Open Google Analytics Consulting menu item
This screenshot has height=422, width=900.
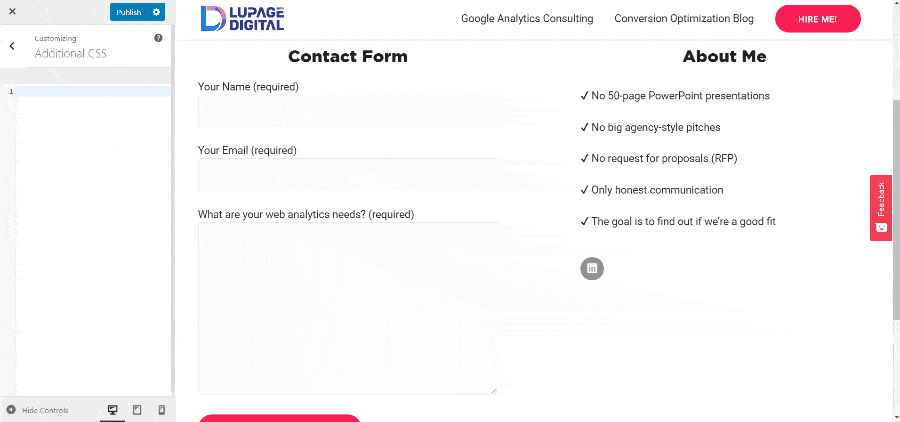[527, 18]
